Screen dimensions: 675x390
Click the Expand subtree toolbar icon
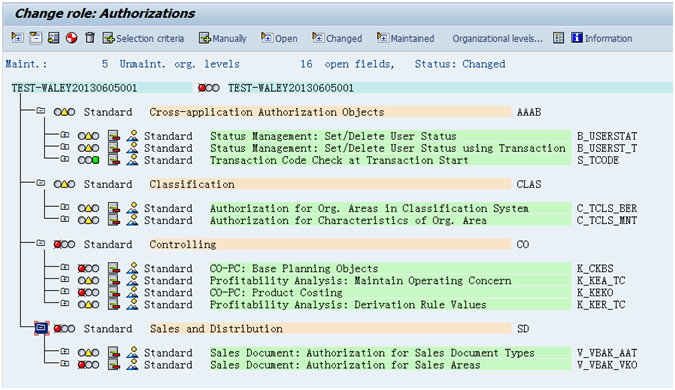[x=18, y=38]
